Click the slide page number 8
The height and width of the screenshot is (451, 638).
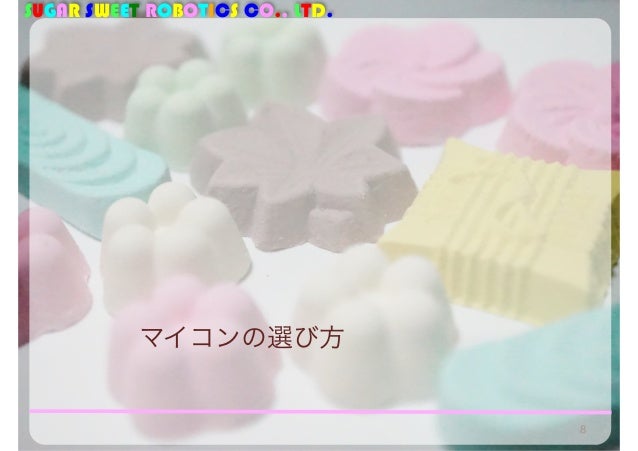583,429
